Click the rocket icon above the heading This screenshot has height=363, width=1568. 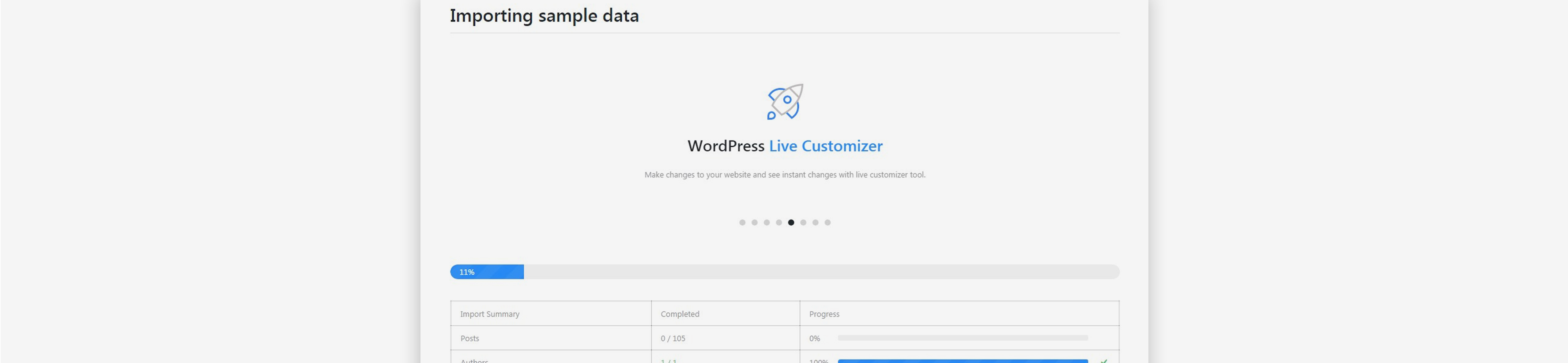coord(785,102)
